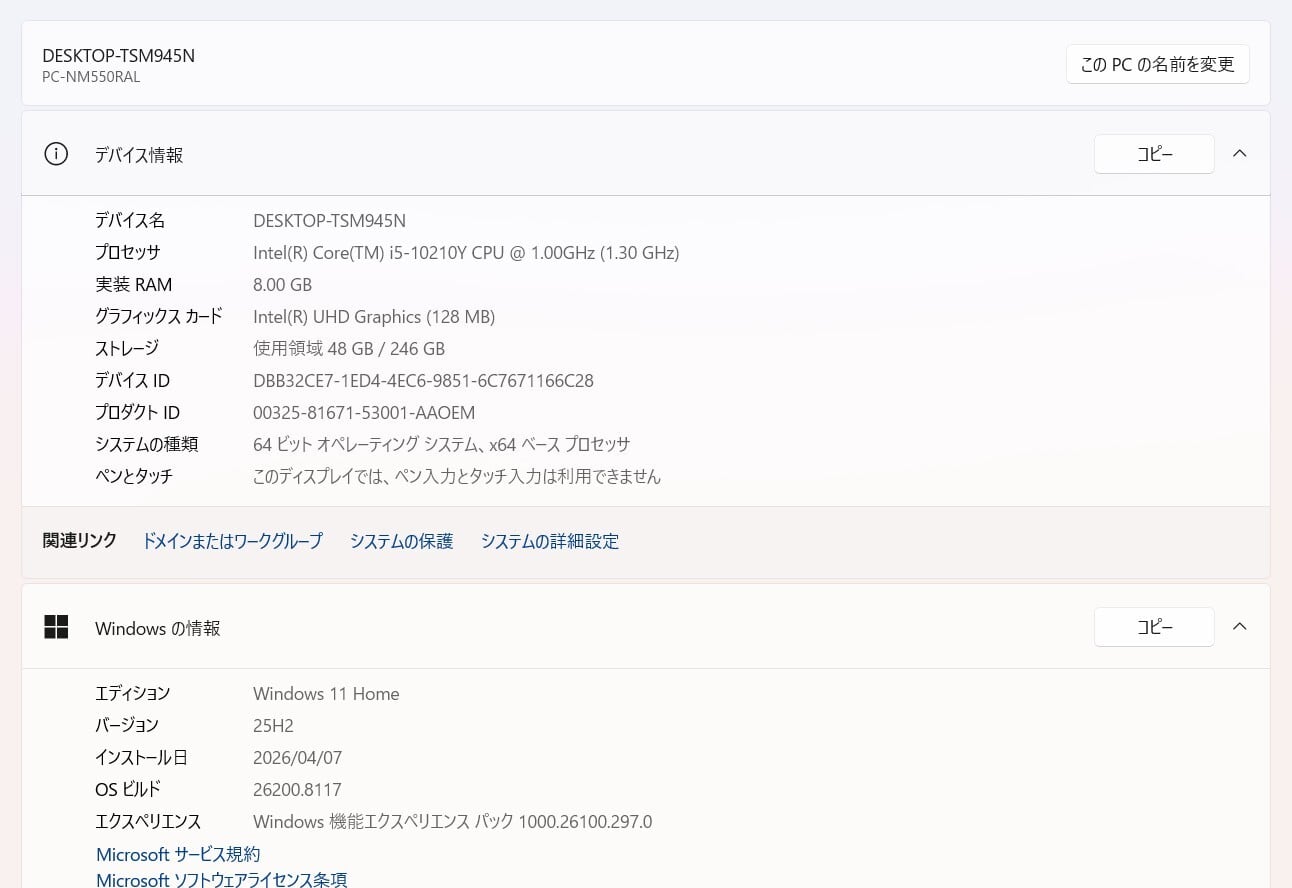
Task: Select the デバイス名 value DESKTOP-TSM945N
Action: [330, 221]
